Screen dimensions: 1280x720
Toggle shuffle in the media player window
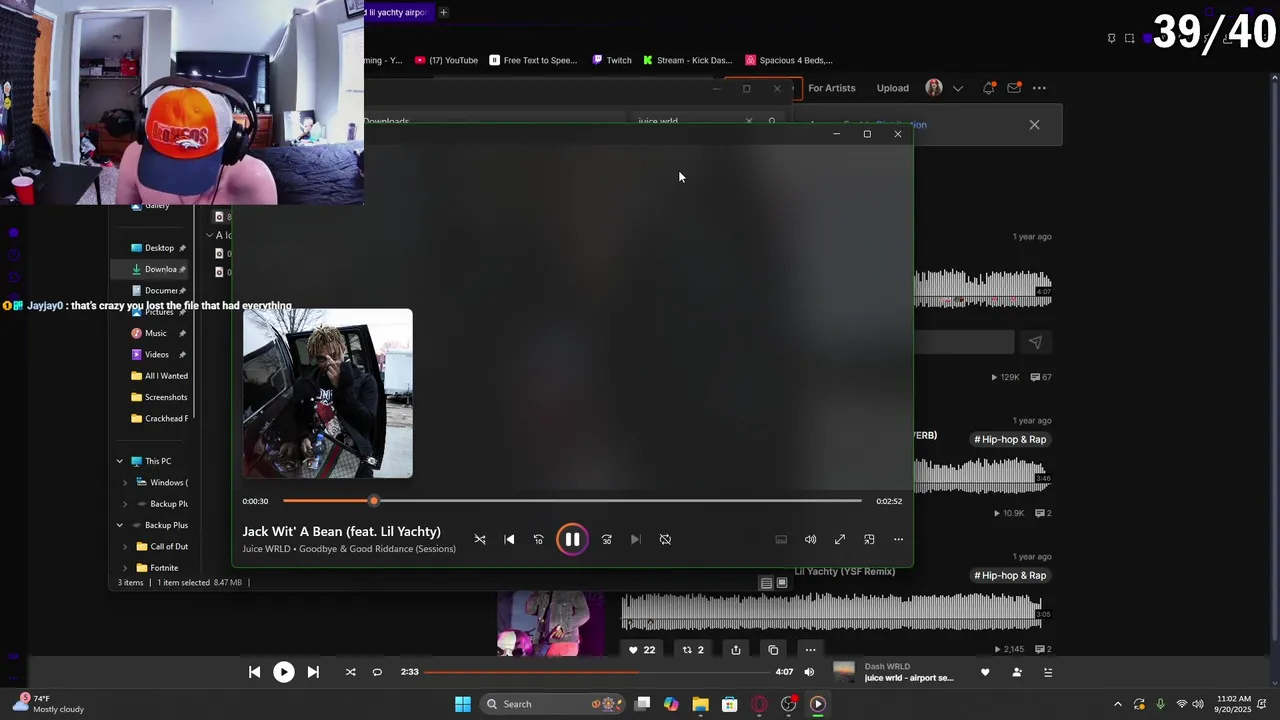click(x=480, y=539)
